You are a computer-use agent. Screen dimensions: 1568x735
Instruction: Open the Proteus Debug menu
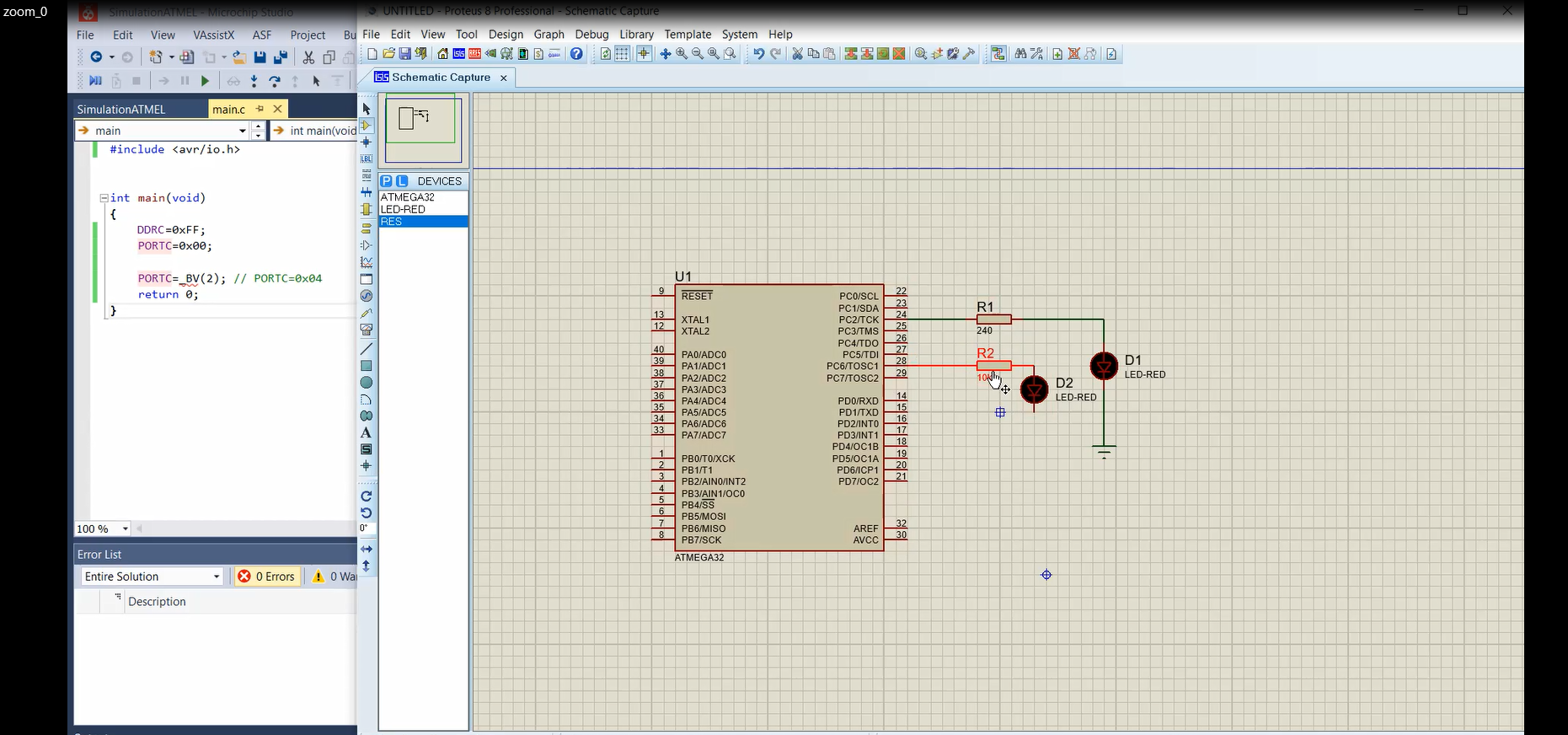pyautogui.click(x=591, y=35)
